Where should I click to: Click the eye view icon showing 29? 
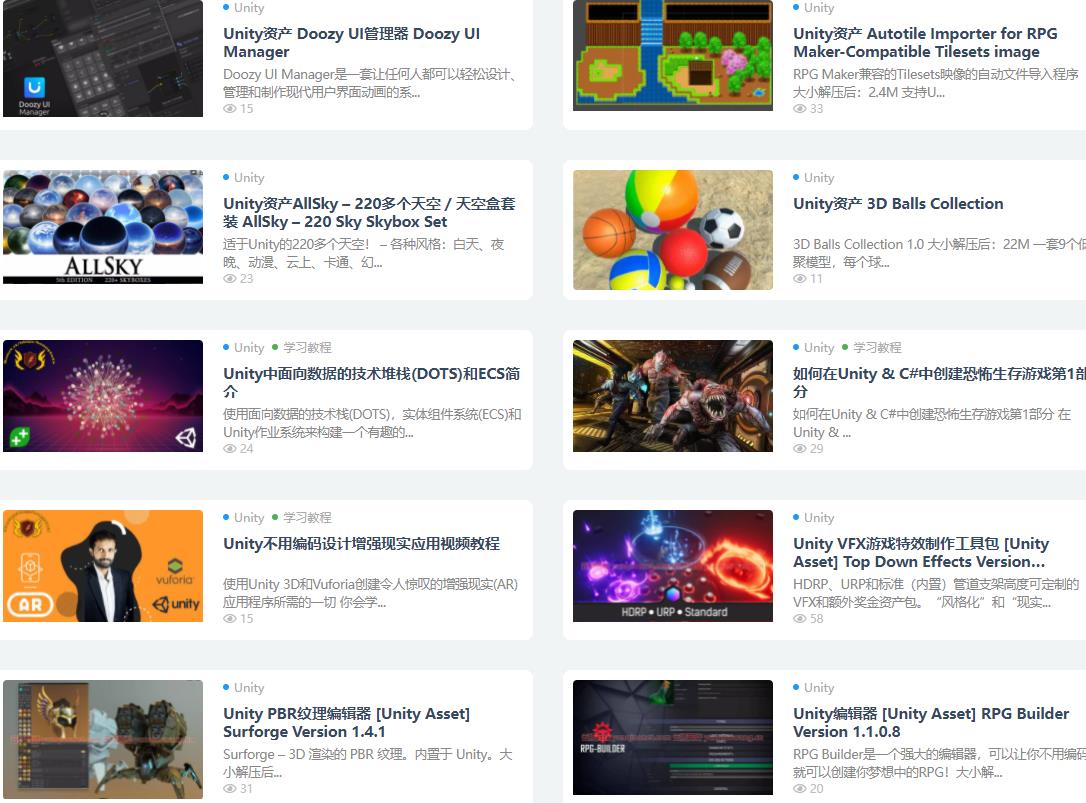(x=800, y=448)
